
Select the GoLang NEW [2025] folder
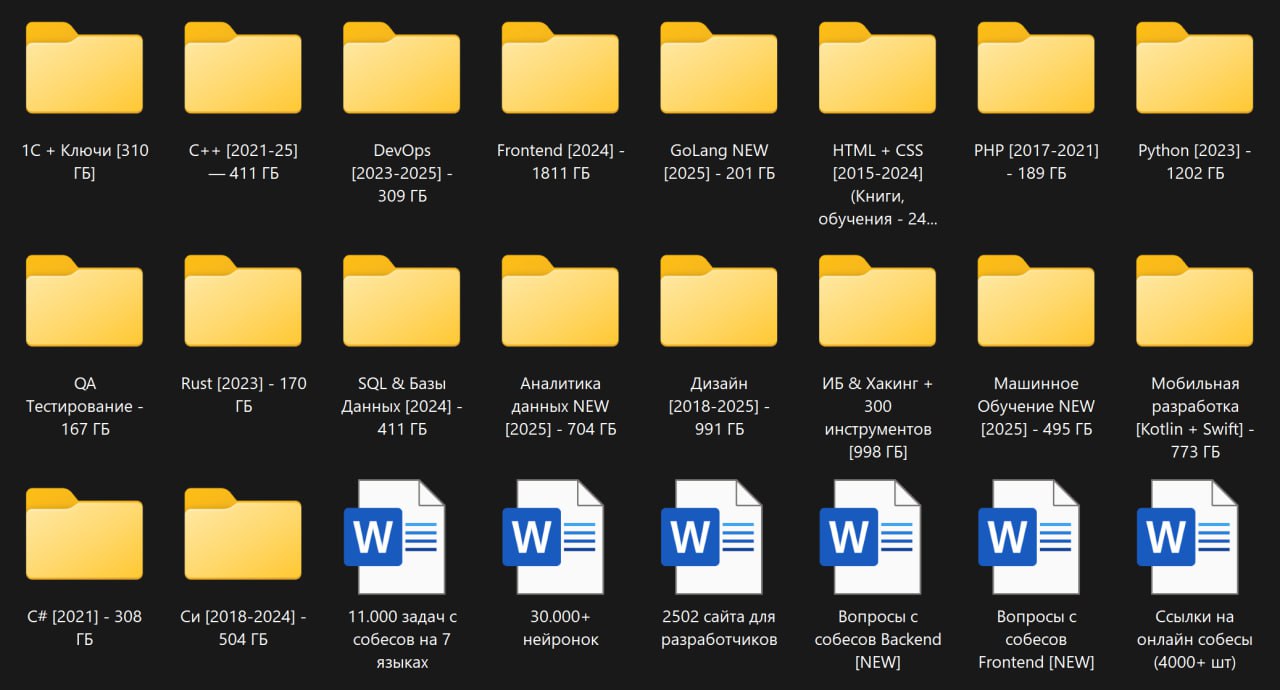719,68
